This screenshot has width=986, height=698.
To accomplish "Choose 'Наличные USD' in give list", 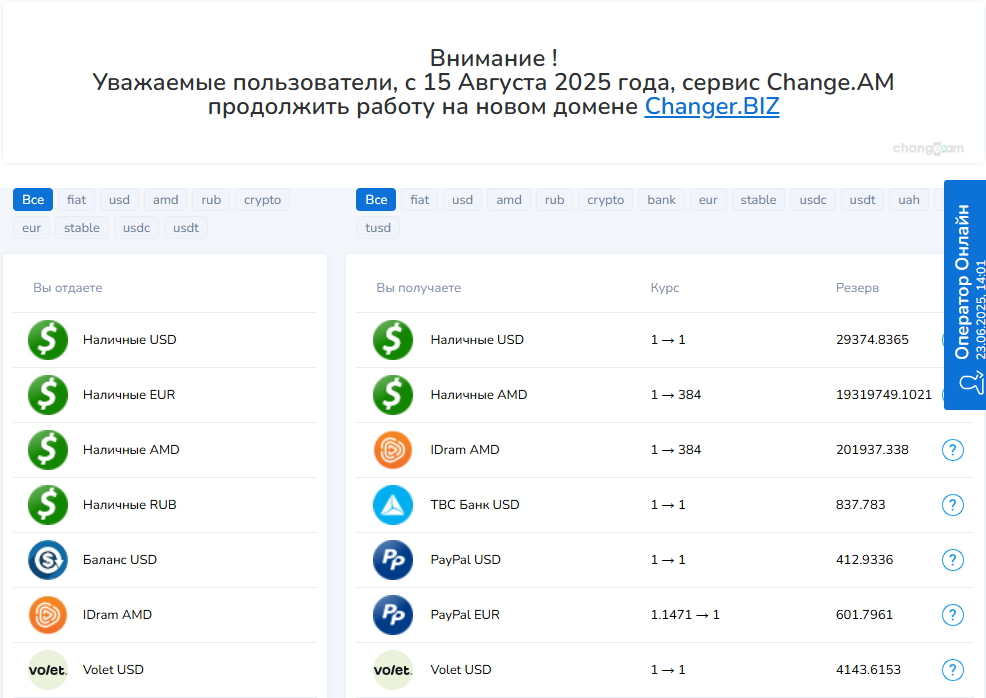I will (x=165, y=340).
